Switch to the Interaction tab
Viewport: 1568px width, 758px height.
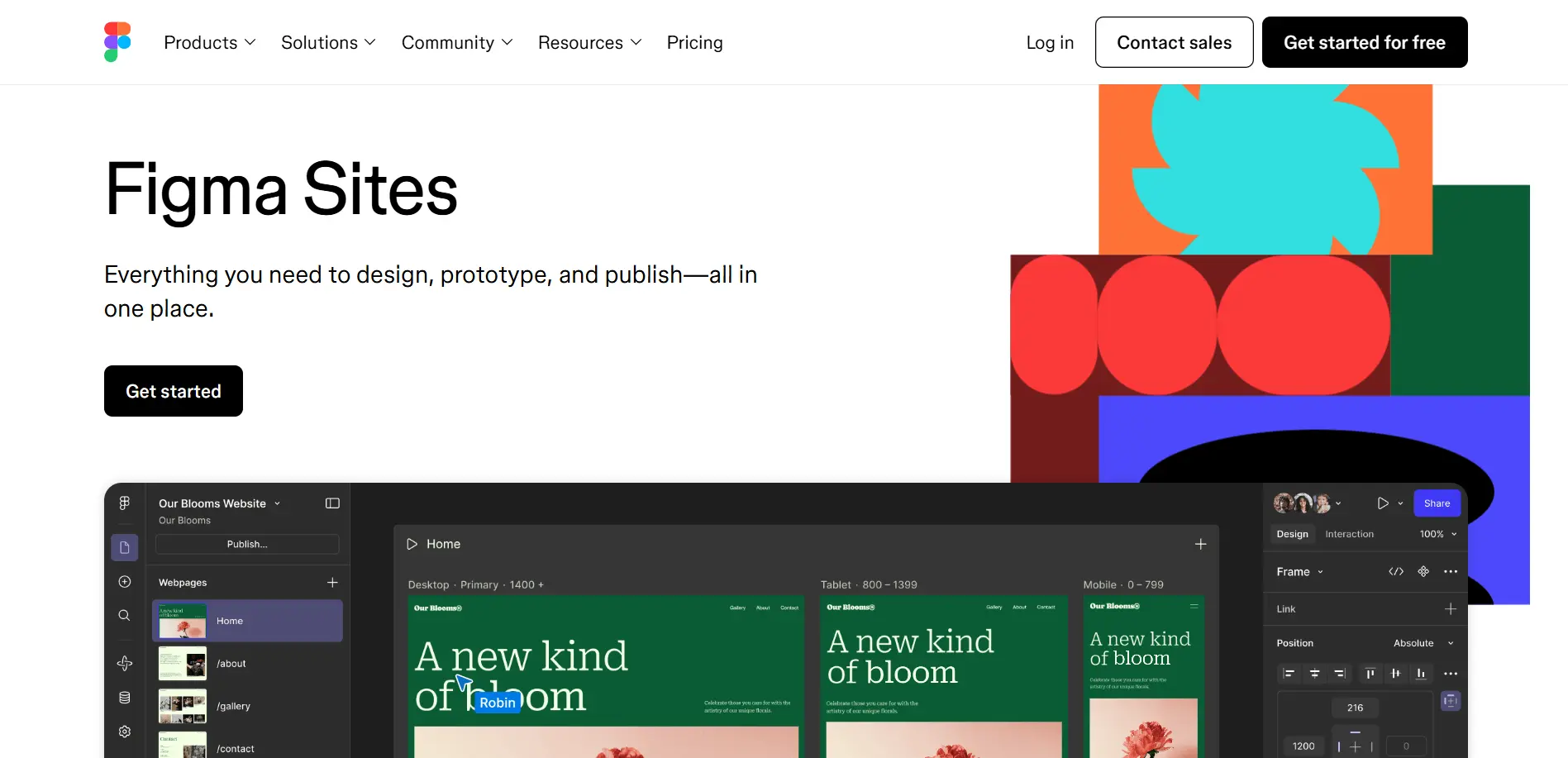pyautogui.click(x=1349, y=534)
